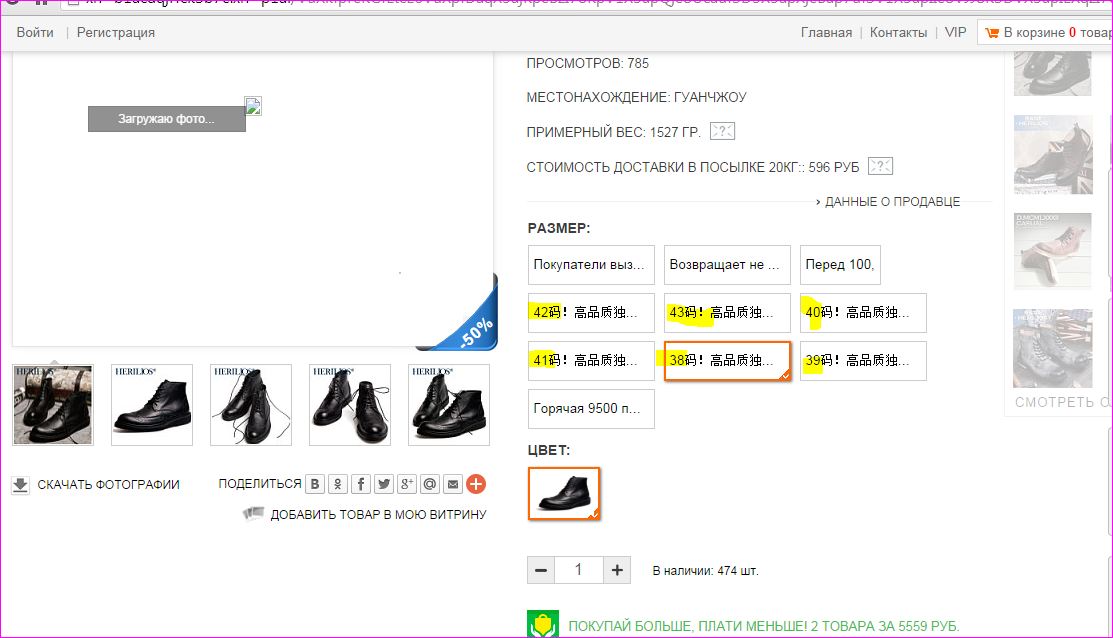
Task: Click 'Загружаю фото...' loading placeholder
Action: click(x=167, y=119)
